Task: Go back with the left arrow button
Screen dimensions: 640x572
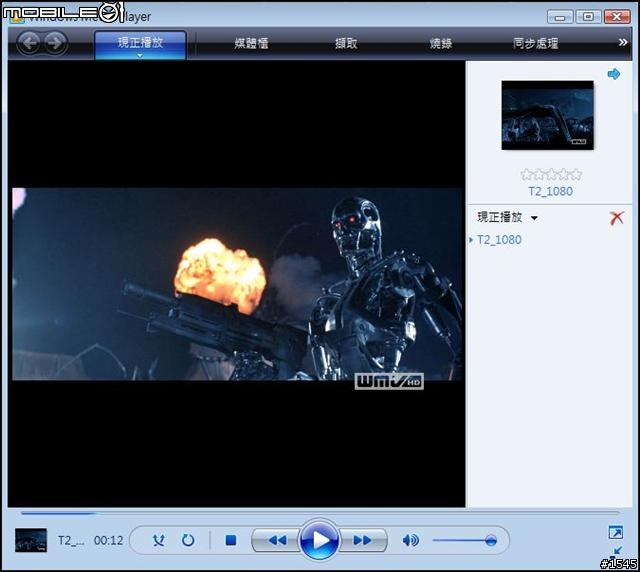Action: tap(29, 42)
